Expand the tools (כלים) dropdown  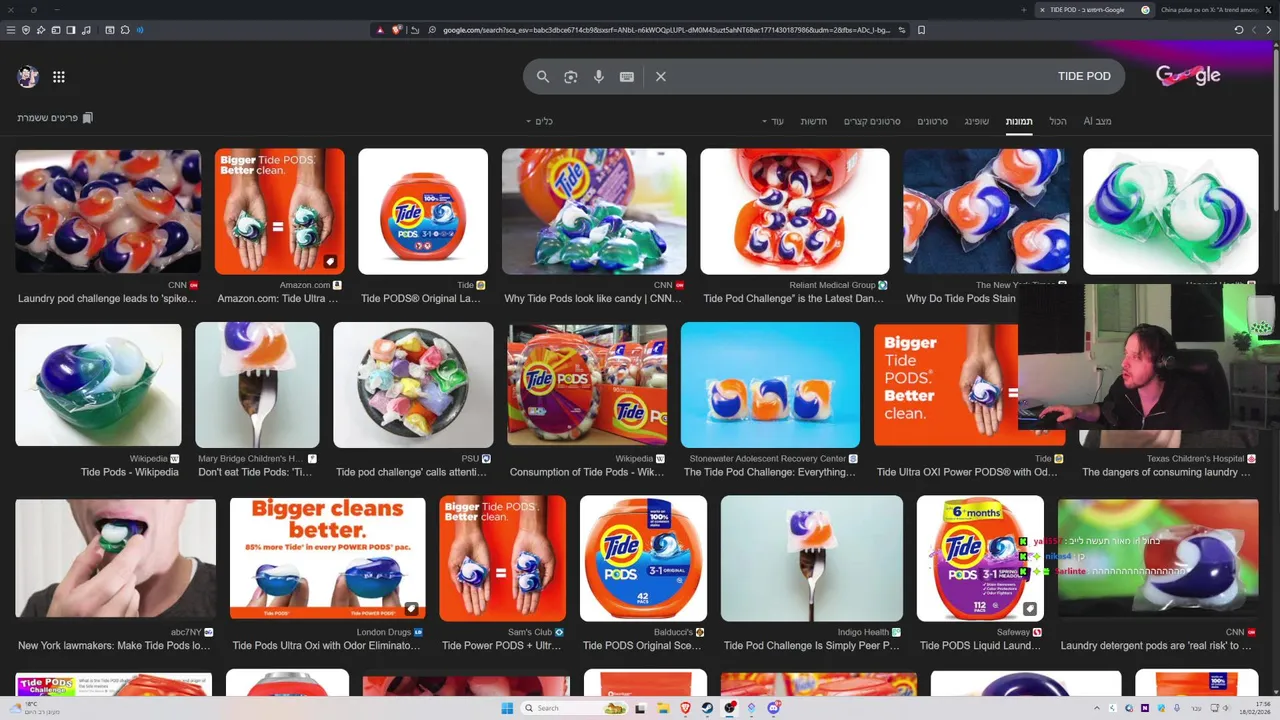(x=540, y=121)
